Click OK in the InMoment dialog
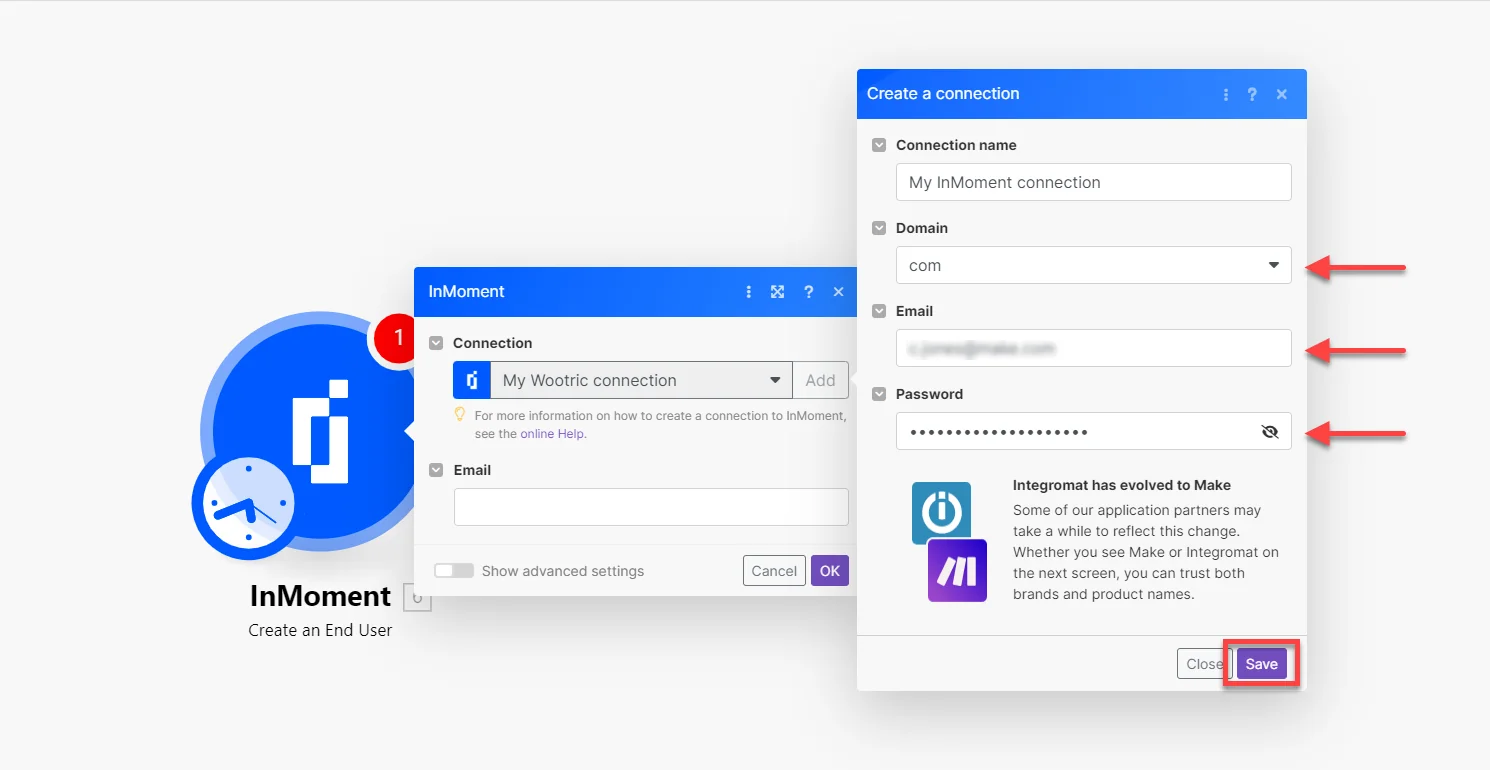The height and width of the screenshot is (770, 1490). point(830,571)
